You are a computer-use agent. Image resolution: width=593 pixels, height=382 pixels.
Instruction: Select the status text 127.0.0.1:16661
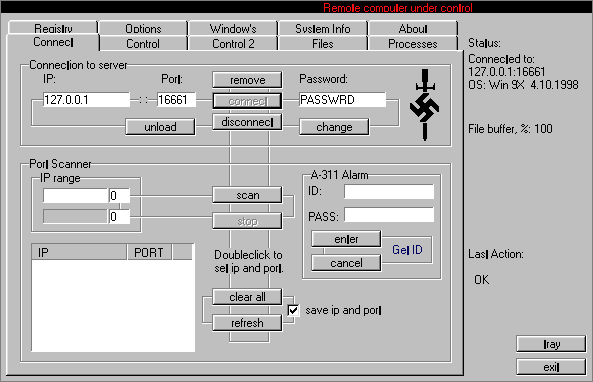click(x=507, y=71)
